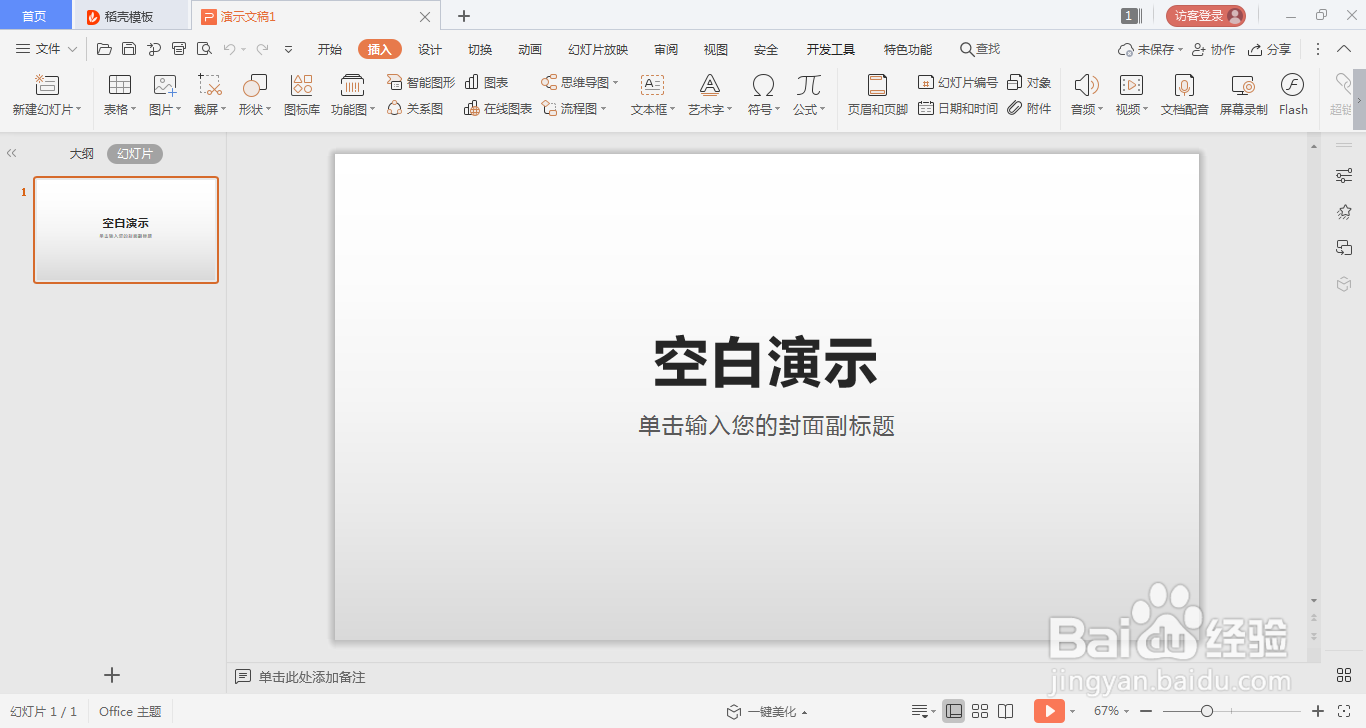Open the quick access toolbar customize arrow

pos(288,49)
